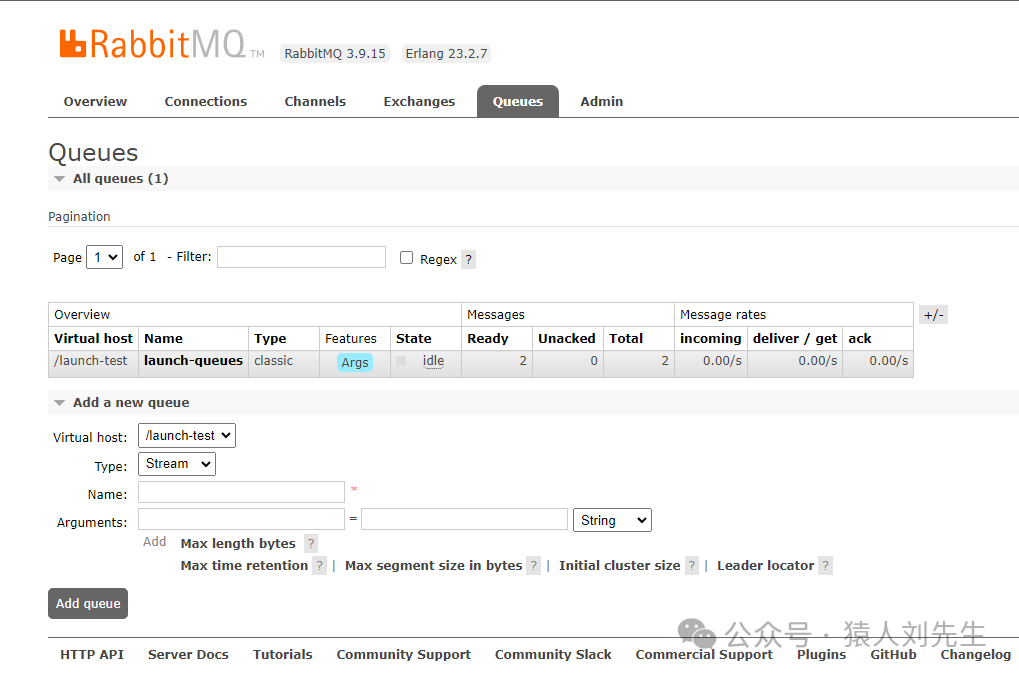Click the Max time retention argument link

tap(244, 566)
